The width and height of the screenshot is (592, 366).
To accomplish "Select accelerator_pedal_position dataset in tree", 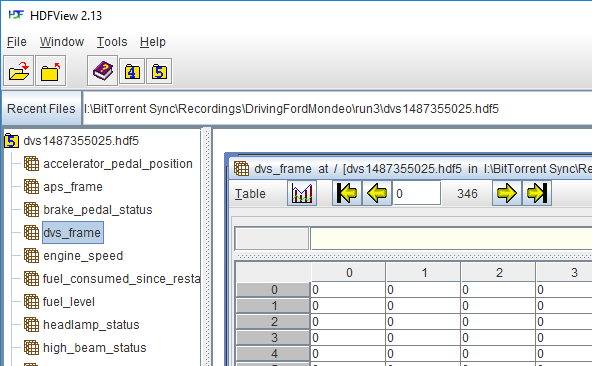I will pos(118,164).
